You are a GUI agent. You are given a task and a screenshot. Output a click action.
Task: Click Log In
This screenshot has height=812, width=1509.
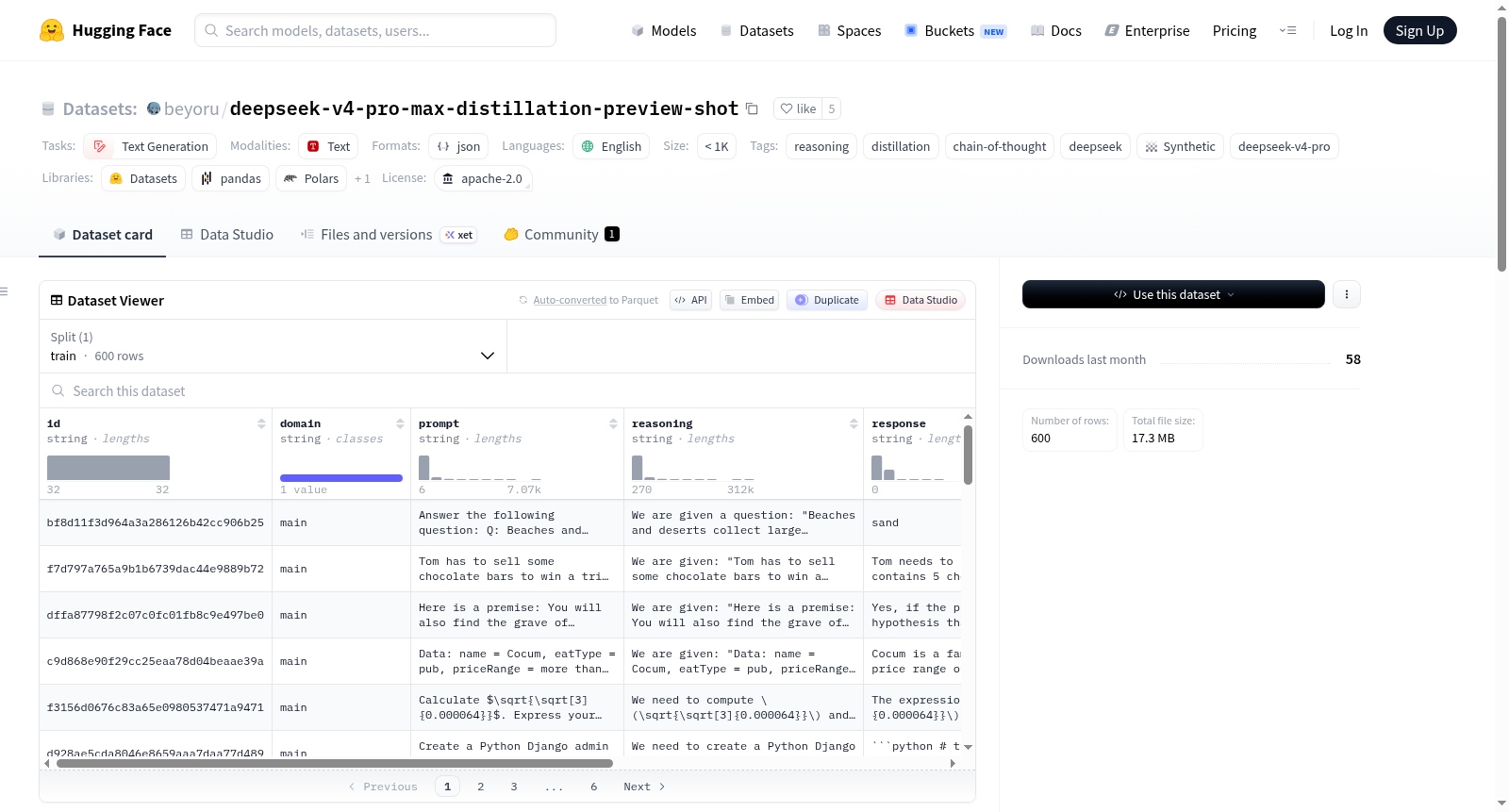click(1348, 30)
